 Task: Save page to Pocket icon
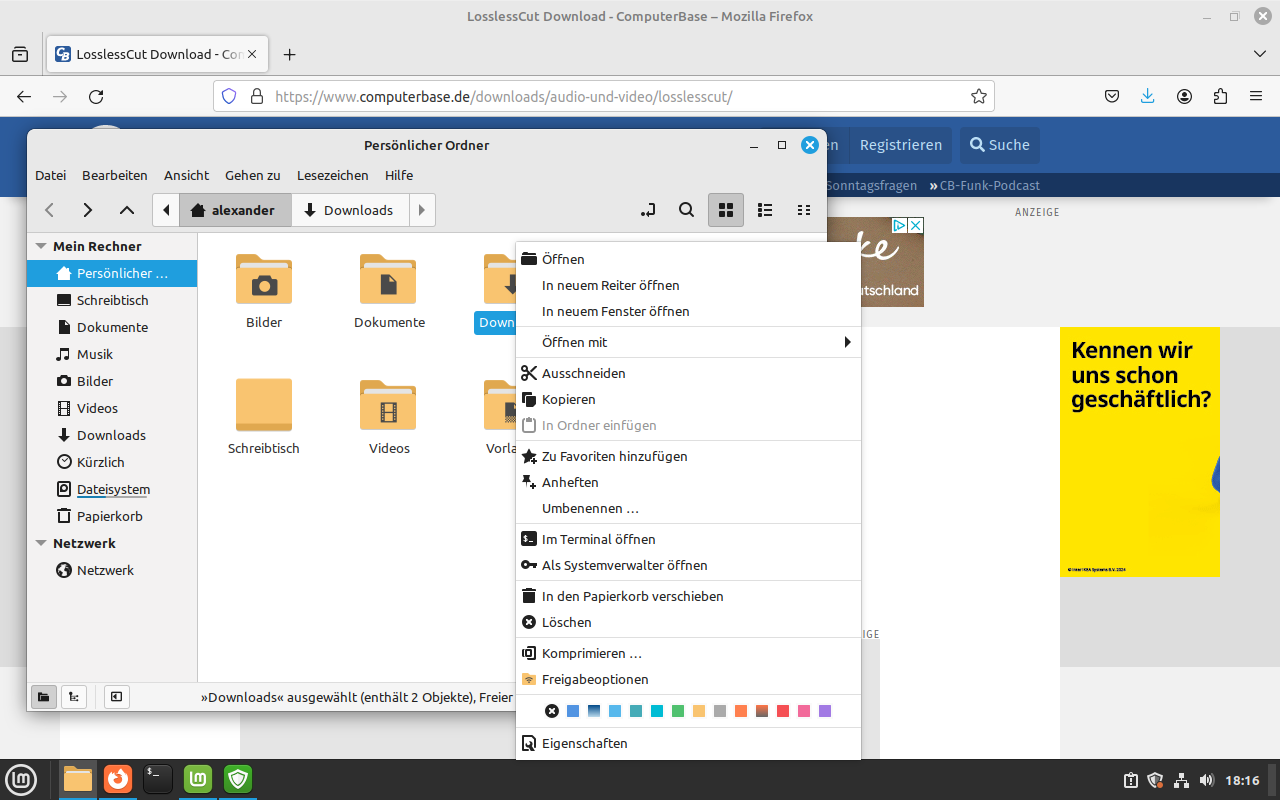[1112, 97]
